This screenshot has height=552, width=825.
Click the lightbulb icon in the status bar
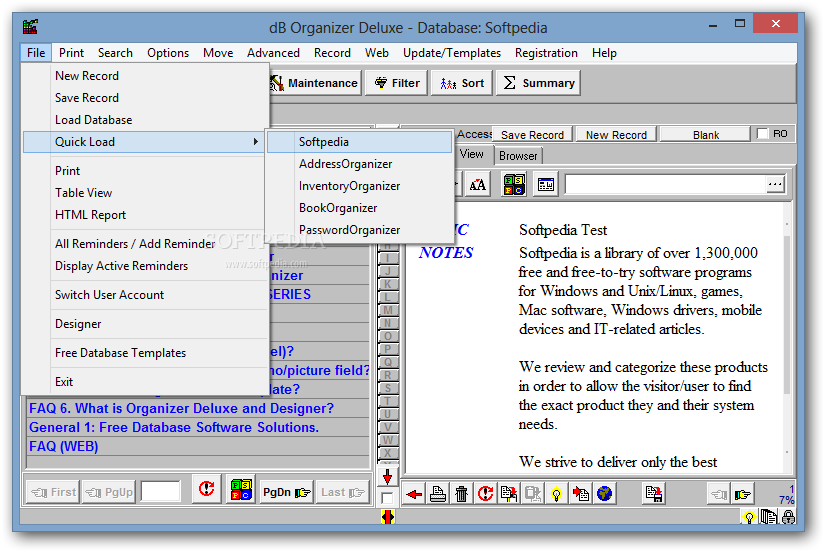[x=749, y=517]
